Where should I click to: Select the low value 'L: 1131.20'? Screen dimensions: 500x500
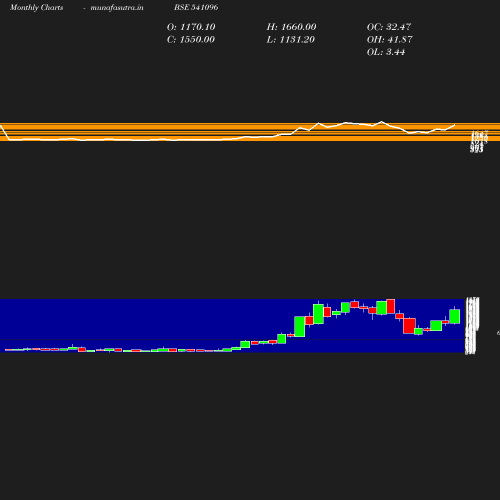click(291, 39)
